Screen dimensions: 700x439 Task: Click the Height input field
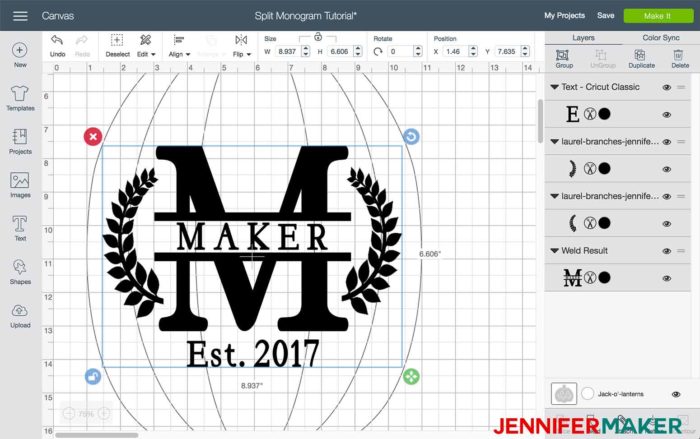pos(340,51)
